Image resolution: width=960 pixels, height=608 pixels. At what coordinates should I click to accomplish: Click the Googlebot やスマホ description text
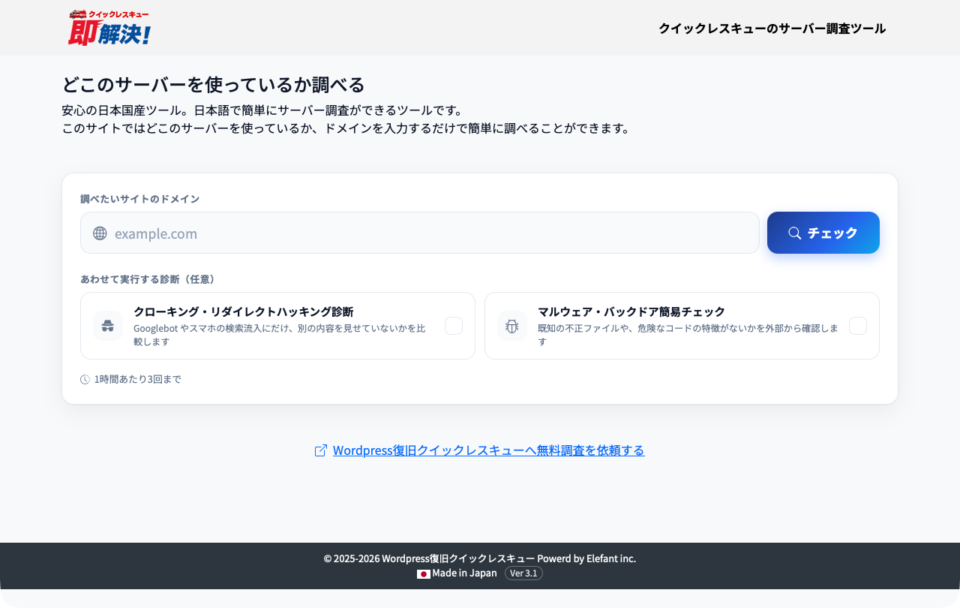pyautogui.click(x=280, y=335)
